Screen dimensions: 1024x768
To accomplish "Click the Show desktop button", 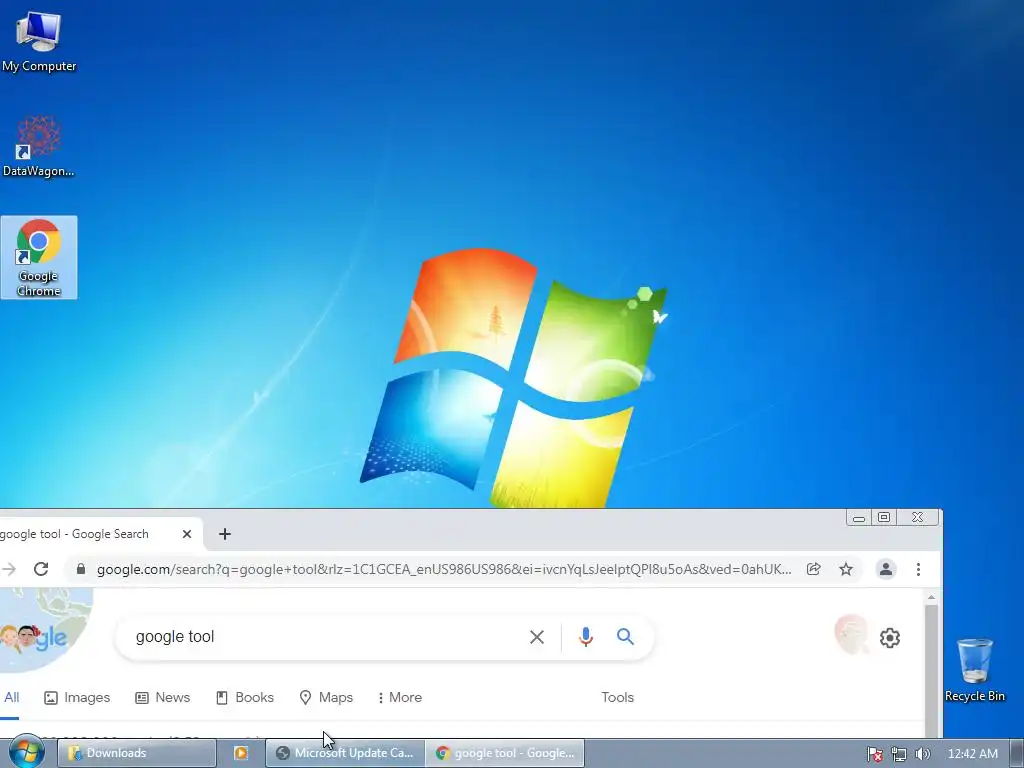I will (1016, 753).
